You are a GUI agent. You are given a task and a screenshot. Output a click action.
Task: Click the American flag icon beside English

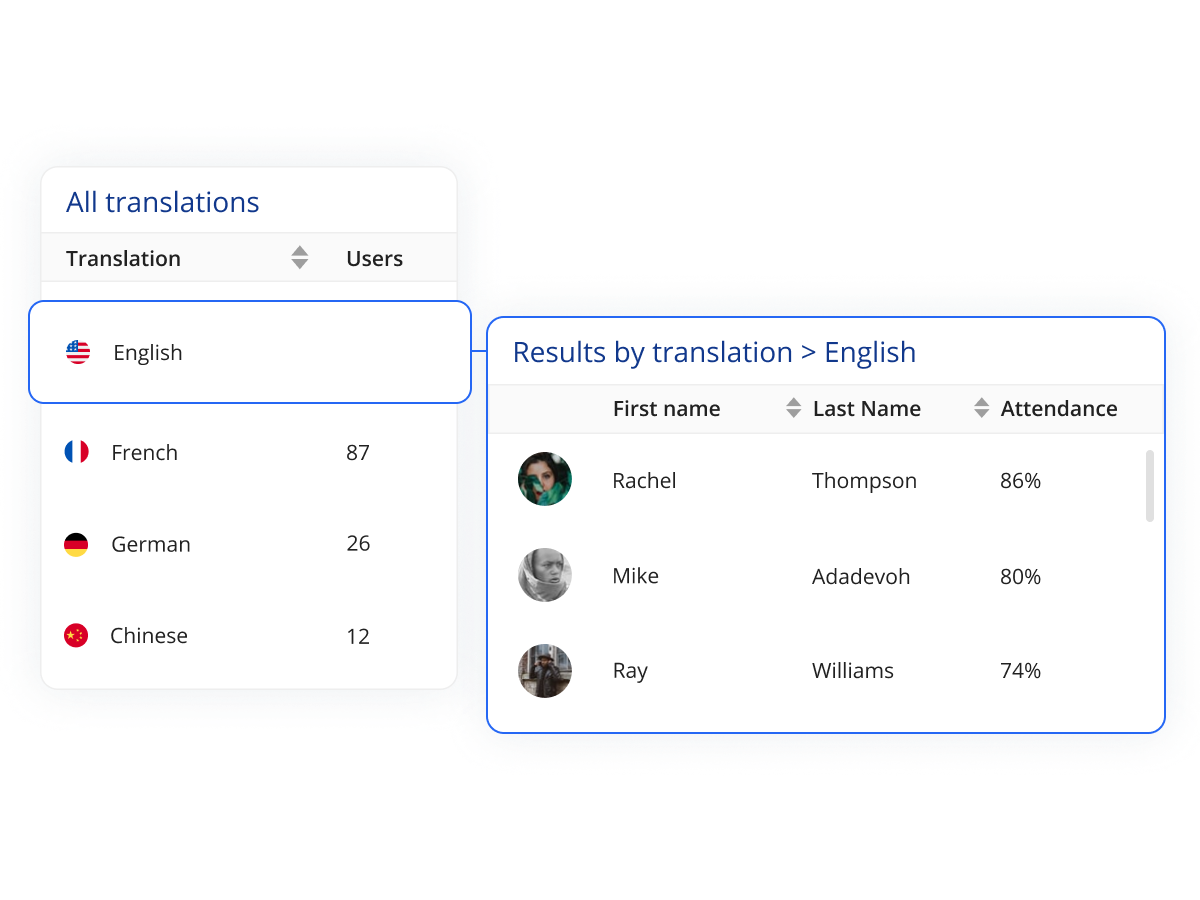click(77, 352)
